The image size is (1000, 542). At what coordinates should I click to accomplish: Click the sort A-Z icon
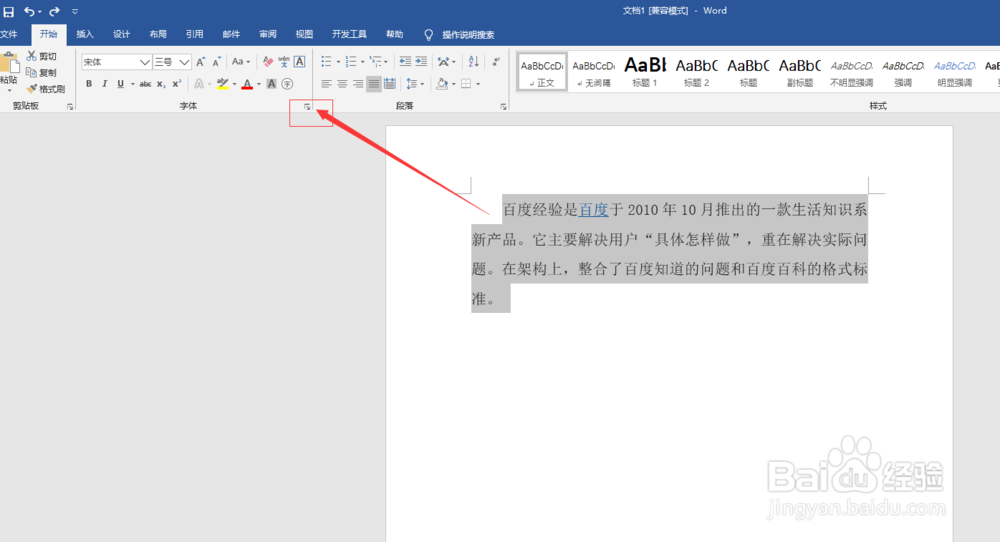pos(473,62)
